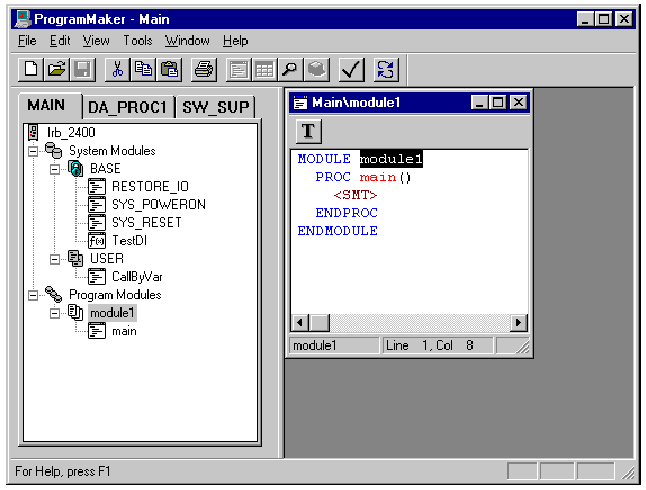Click the routine list view icon

click(x=239, y=69)
